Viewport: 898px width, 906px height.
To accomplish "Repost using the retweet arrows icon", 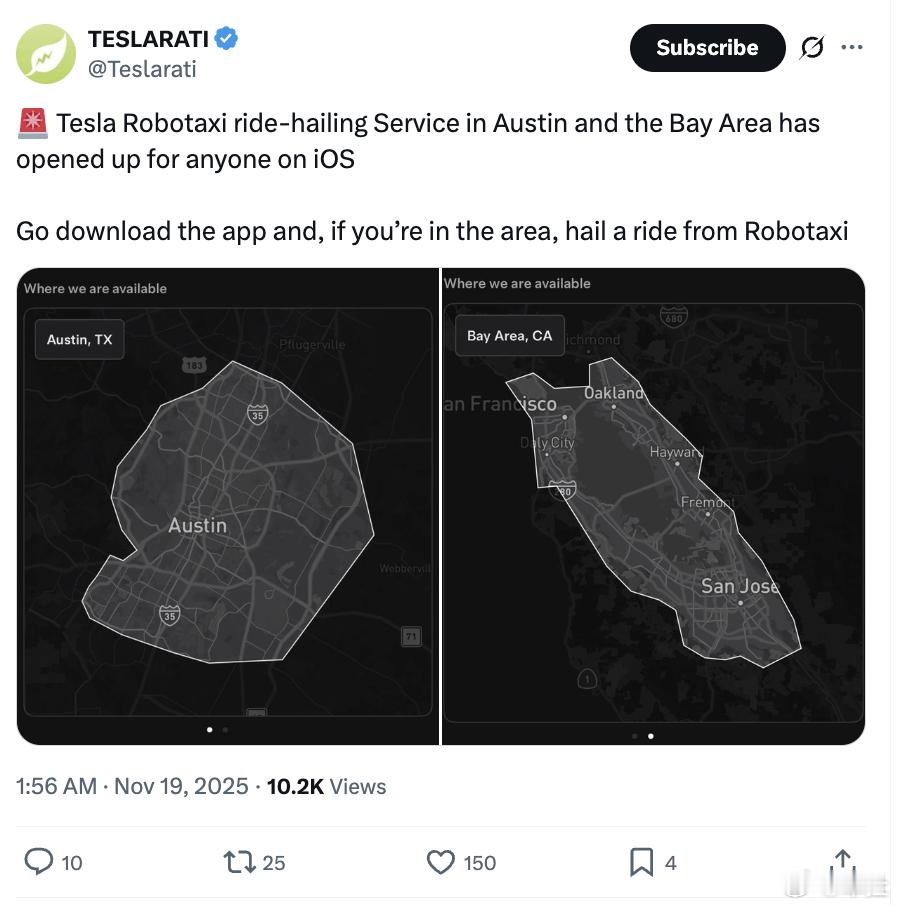I will pos(239,862).
